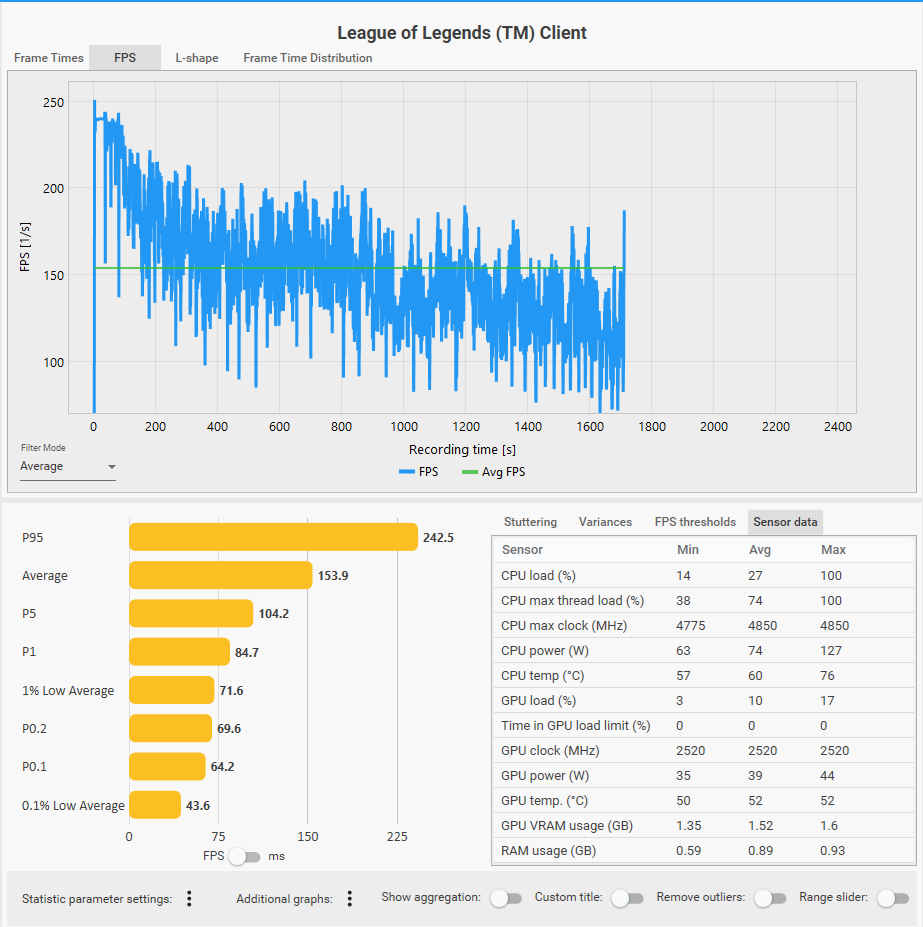Switch to Stuttering tab

[x=530, y=522]
